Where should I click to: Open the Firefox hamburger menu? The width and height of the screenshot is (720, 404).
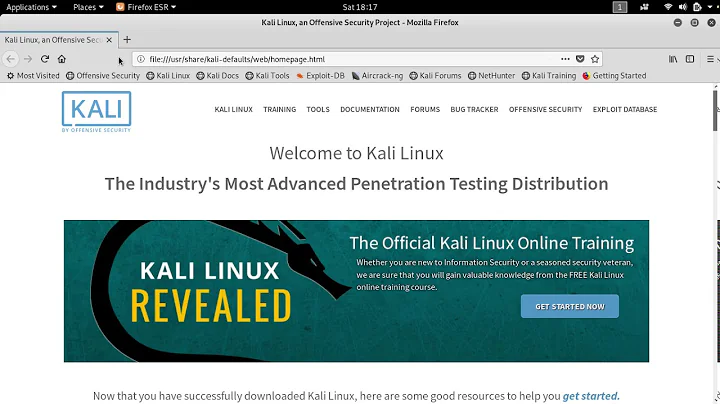point(710,59)
